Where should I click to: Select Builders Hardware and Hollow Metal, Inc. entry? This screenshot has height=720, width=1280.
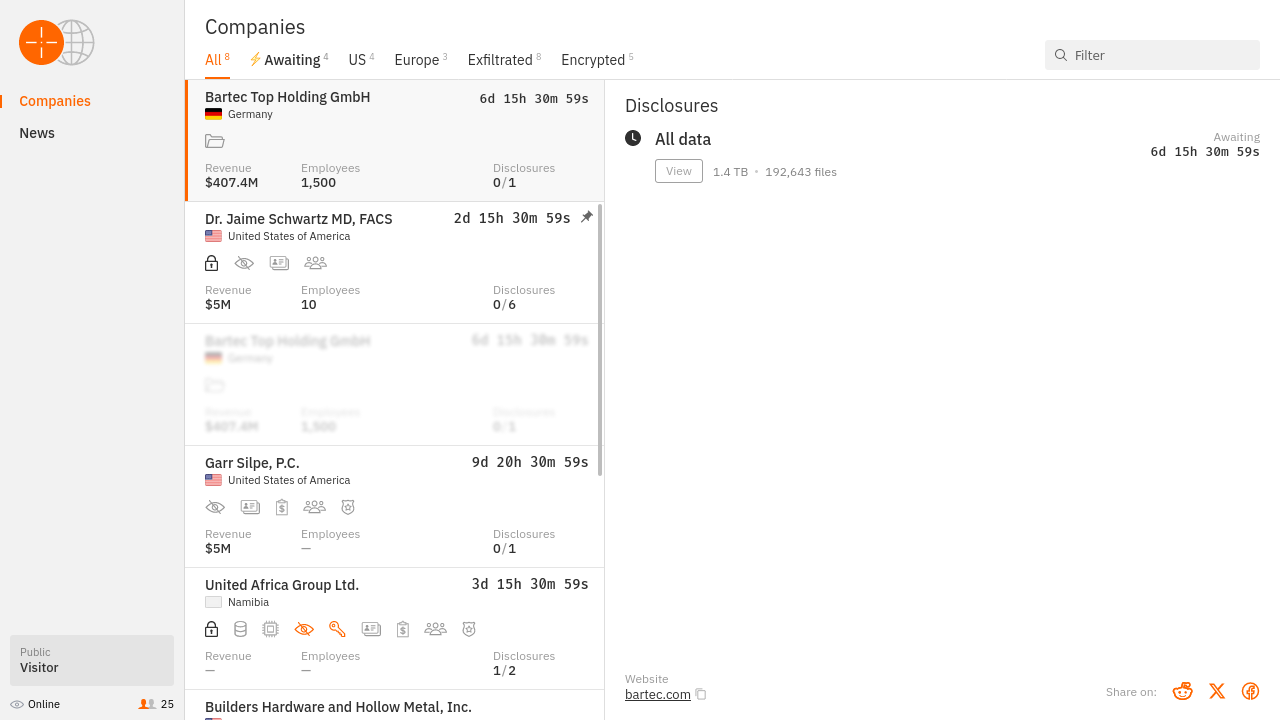tap(394, 705)
